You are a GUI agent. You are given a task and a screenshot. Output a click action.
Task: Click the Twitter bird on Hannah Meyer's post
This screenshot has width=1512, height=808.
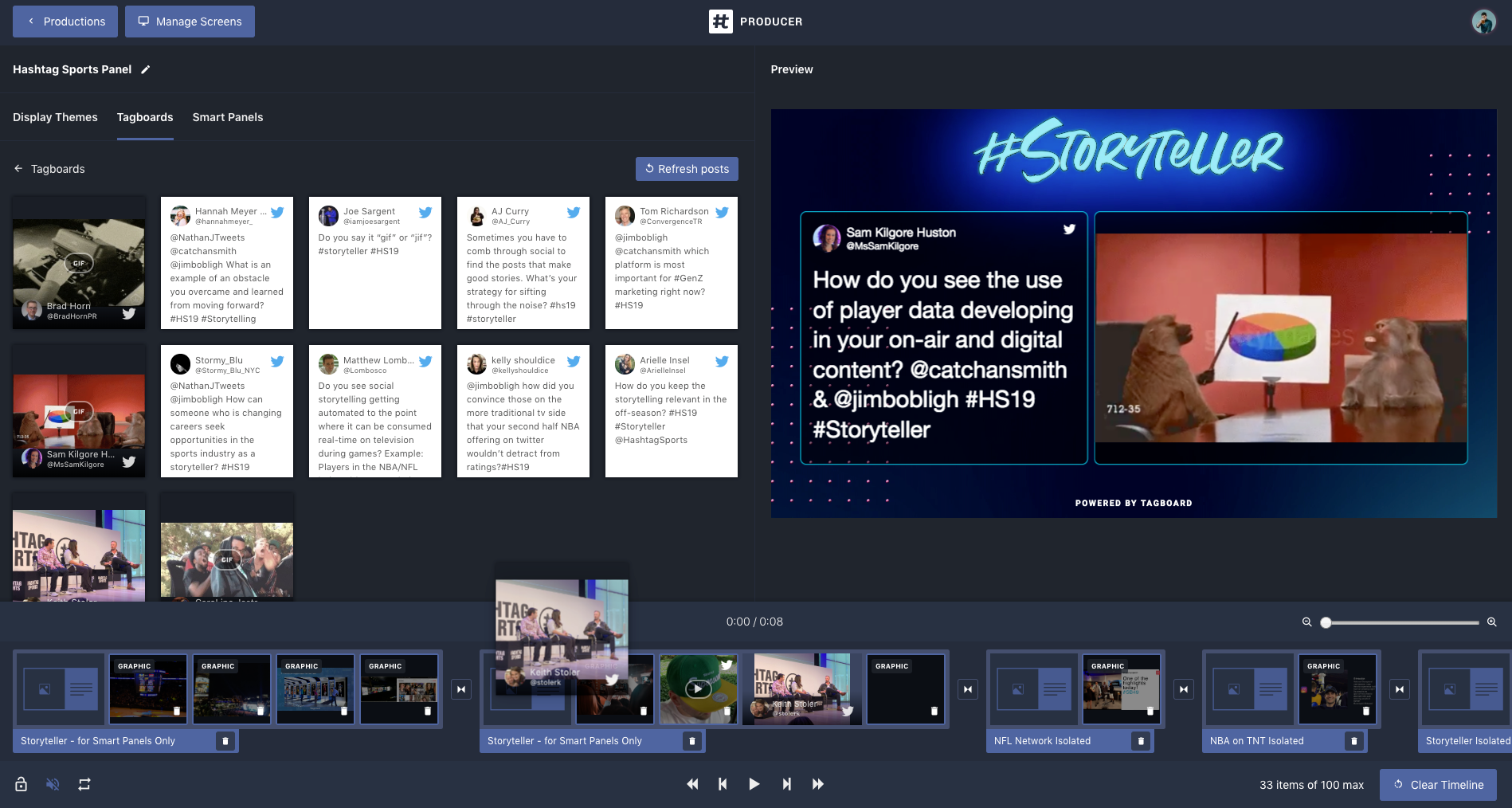coord(277,212)
